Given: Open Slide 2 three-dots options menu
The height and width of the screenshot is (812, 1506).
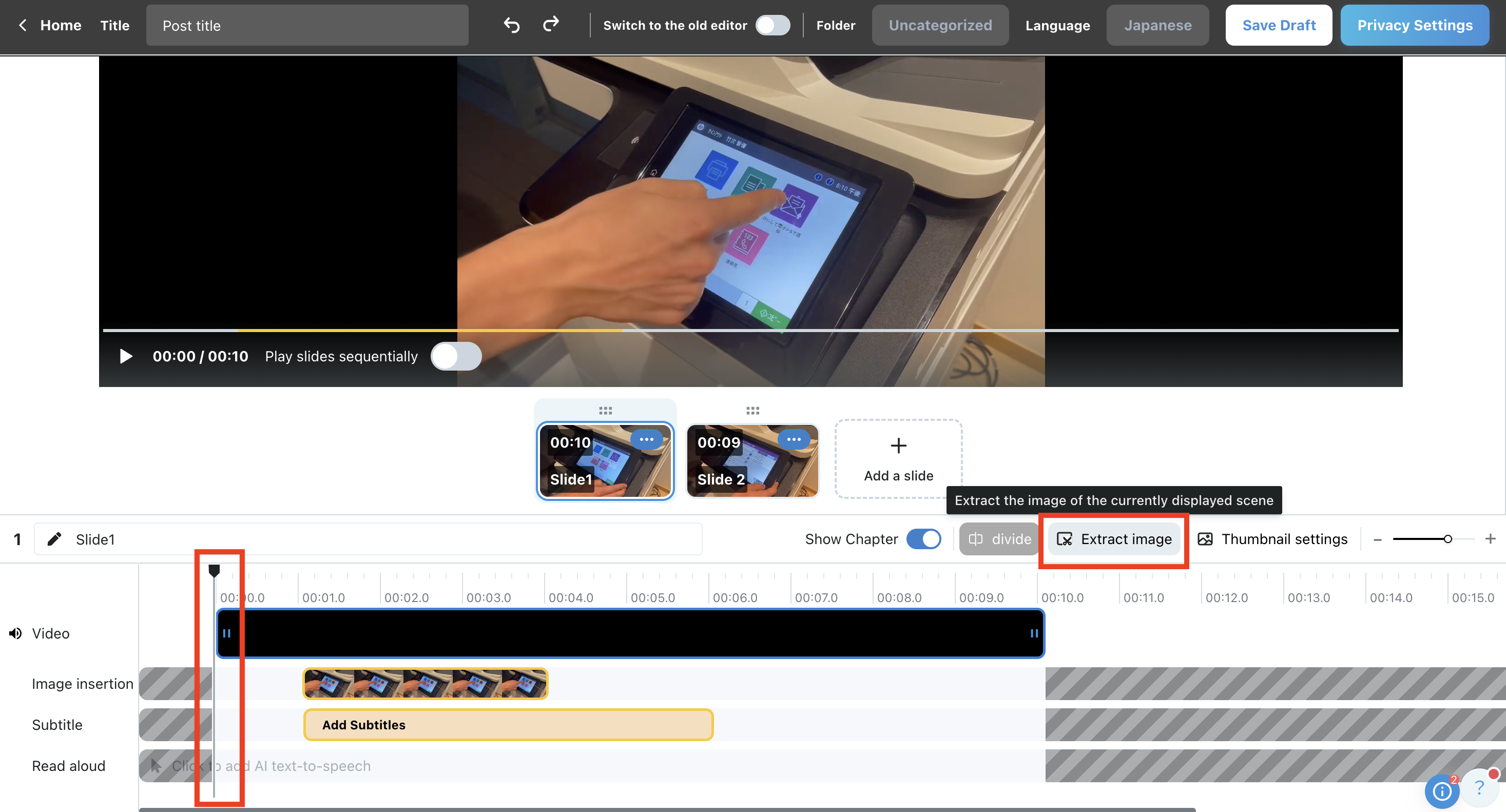Looking at the screenshot, I should click(x=794, y=439).
